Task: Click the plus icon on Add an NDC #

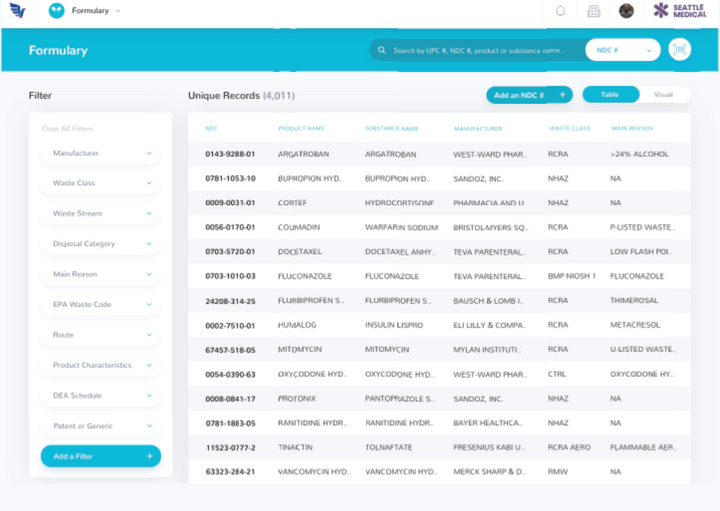Action: coord(562,95)
